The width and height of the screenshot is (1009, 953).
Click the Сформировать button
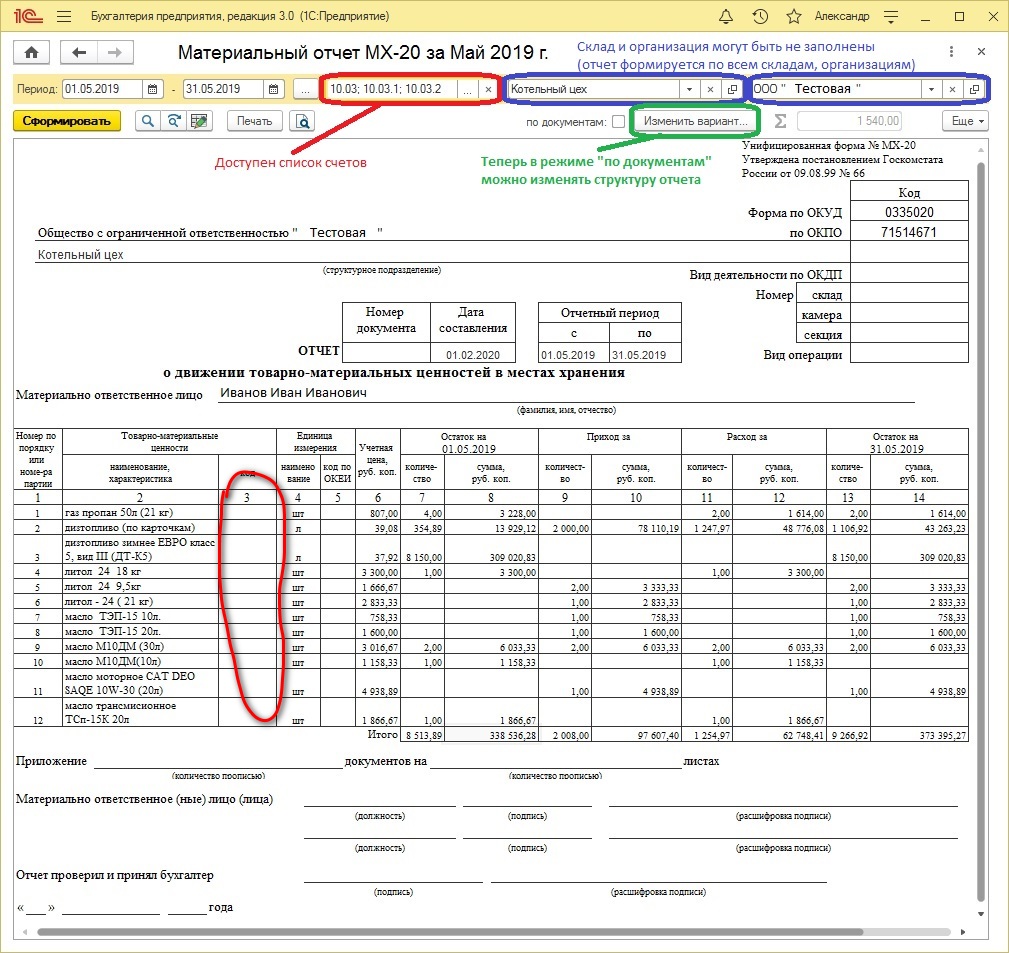pyautogui.click(x=67, y=121)
